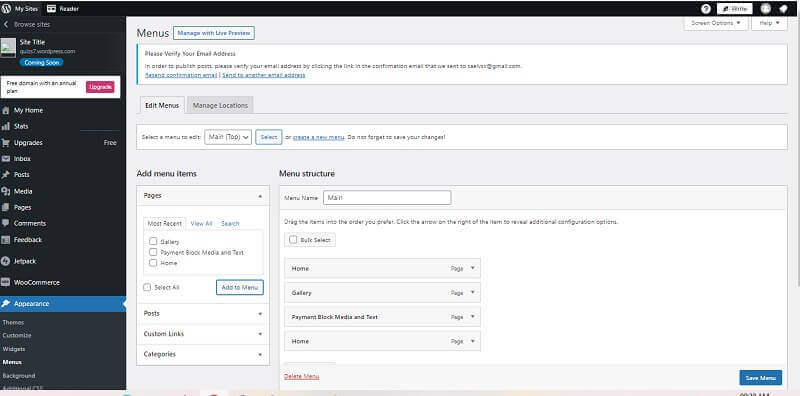Click the create a new menu link

point(318,137)
